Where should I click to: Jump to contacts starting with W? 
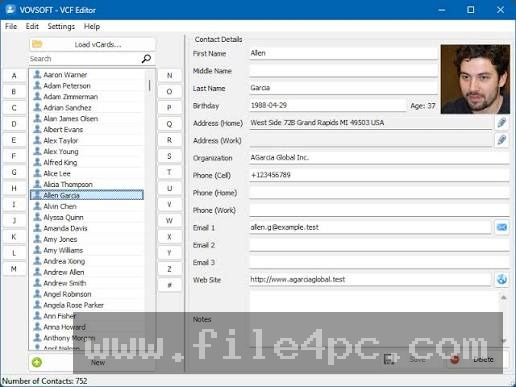pos(169,221)
